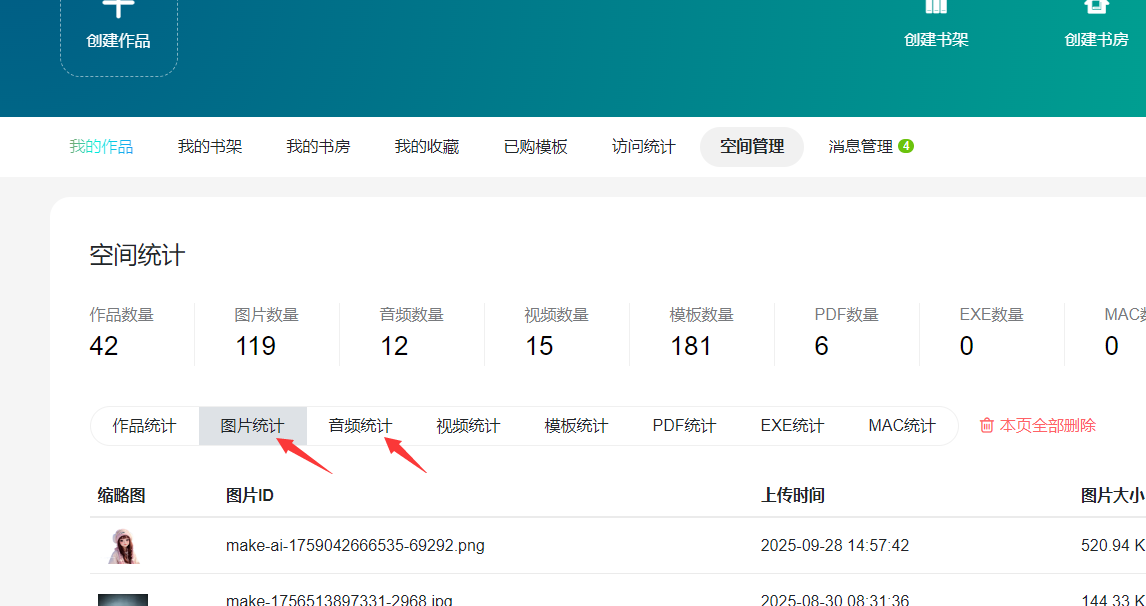The image size is (1146, 606).
Task: Open 我的收藏 favorites tab
Action: click(x=427, y=147)
